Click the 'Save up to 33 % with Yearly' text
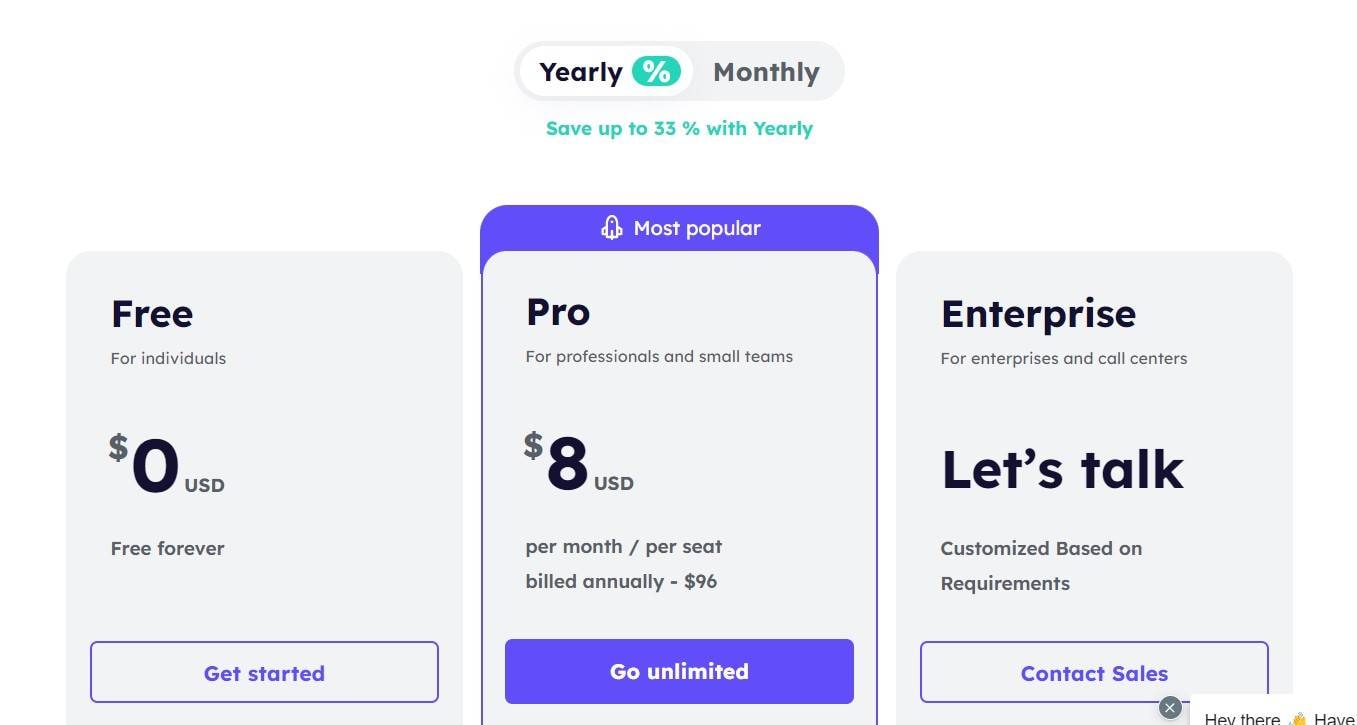 click(x=679, y=128)
